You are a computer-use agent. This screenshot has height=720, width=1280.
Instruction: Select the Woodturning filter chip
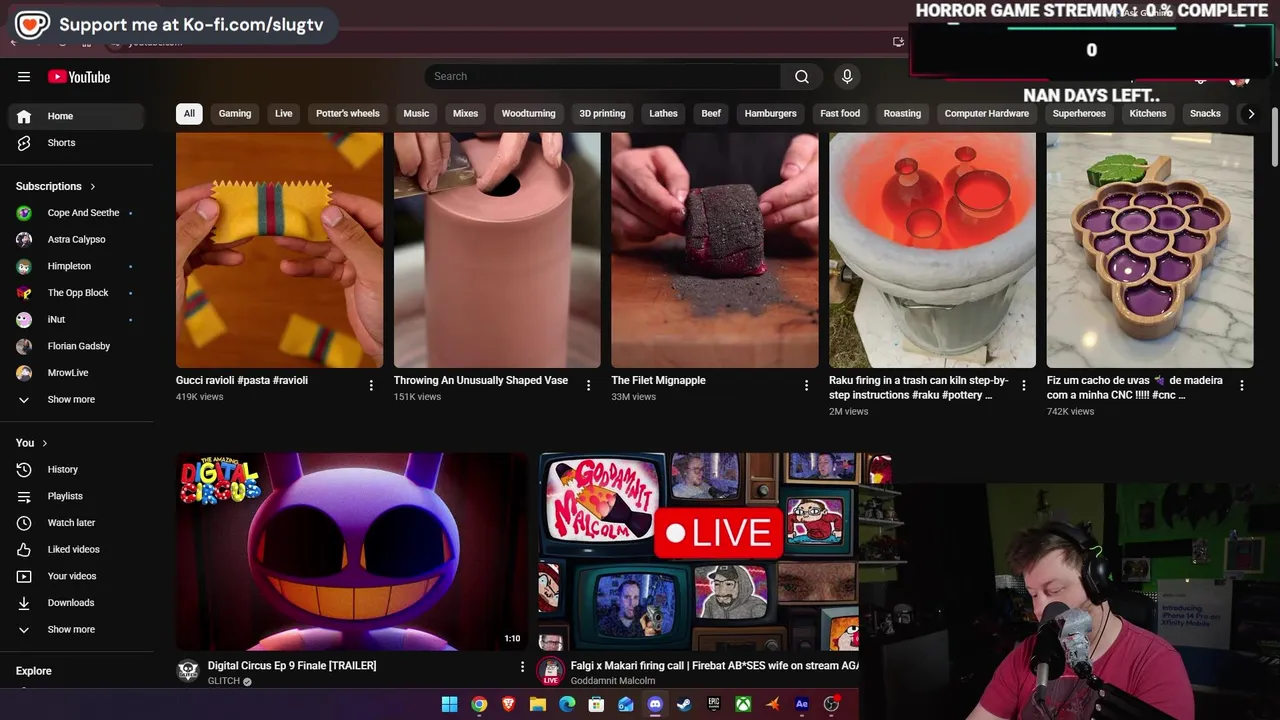tap(528, 113)
